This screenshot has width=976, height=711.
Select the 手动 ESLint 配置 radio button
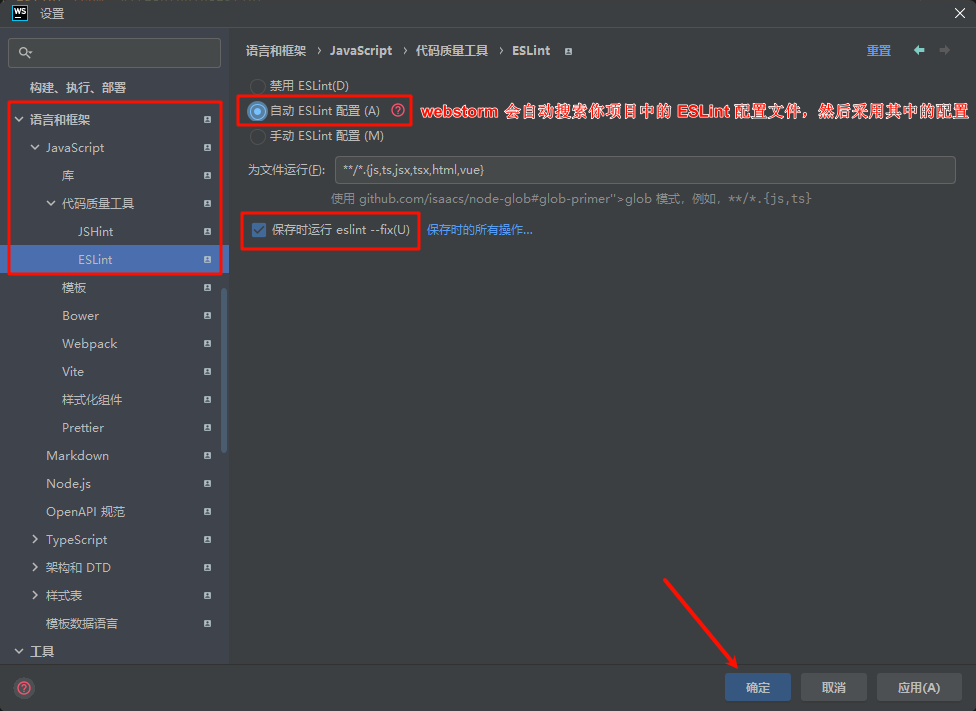click(x=258, y=135)
